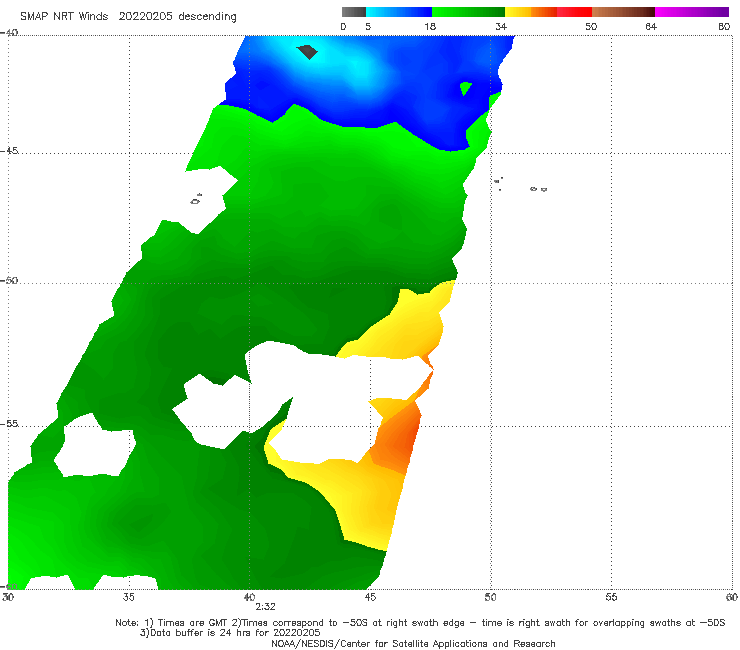Viewport: 740px width, 650px height.
Task: Click the color bar label '80' at right end
Action: click(724, 27)
